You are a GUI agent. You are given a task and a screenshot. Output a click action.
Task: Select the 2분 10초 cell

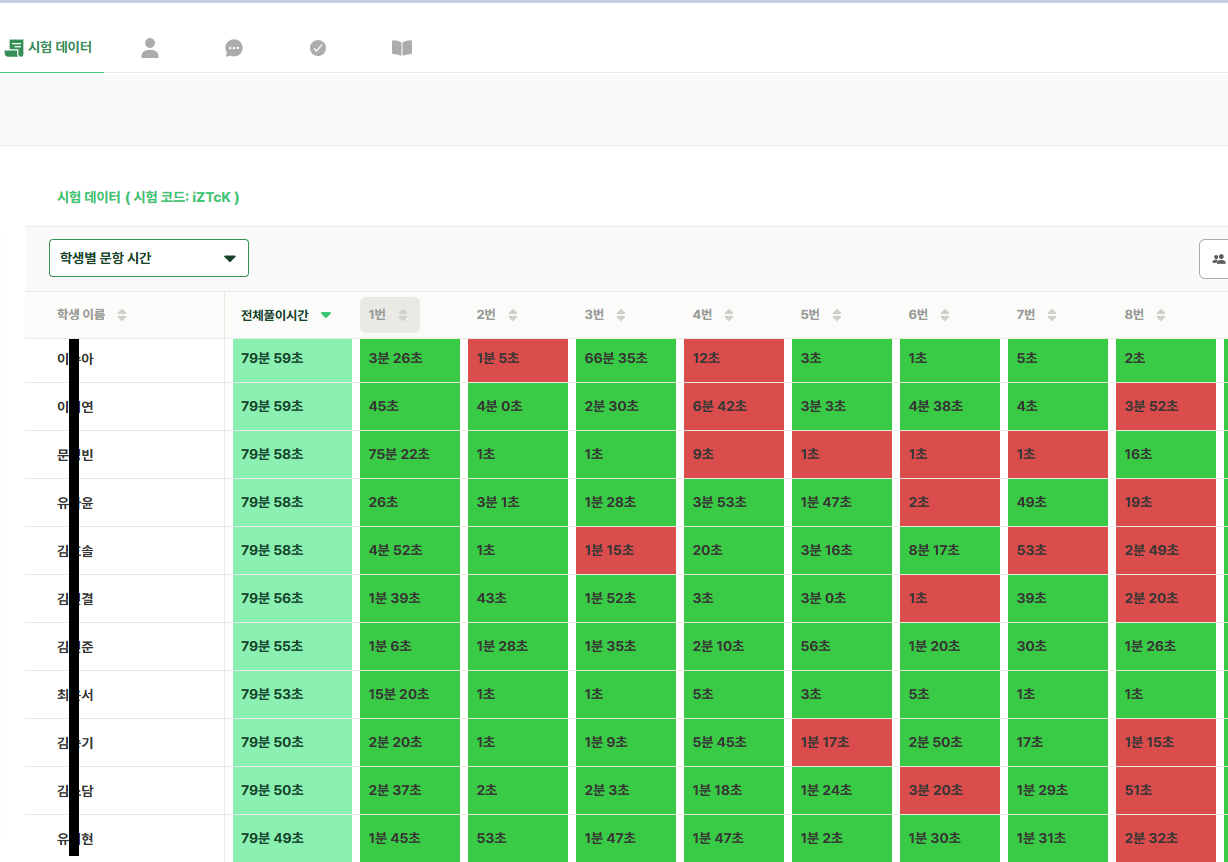734,646
